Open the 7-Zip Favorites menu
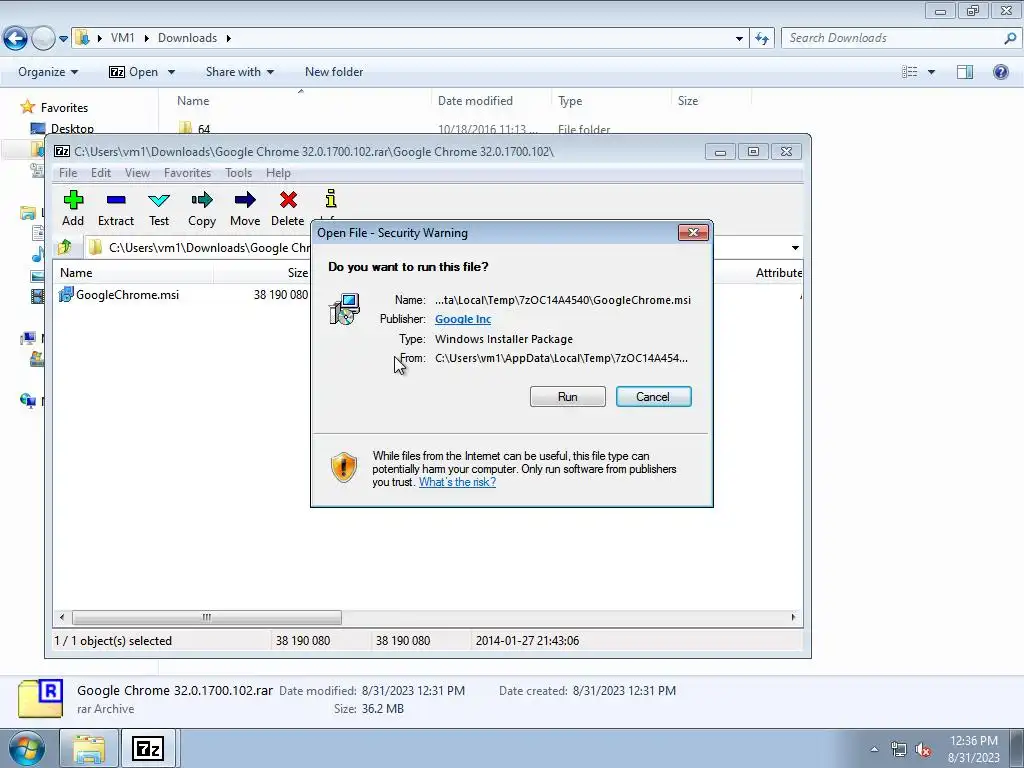Viewport: 1024px width, 768px height. point(187,173)
